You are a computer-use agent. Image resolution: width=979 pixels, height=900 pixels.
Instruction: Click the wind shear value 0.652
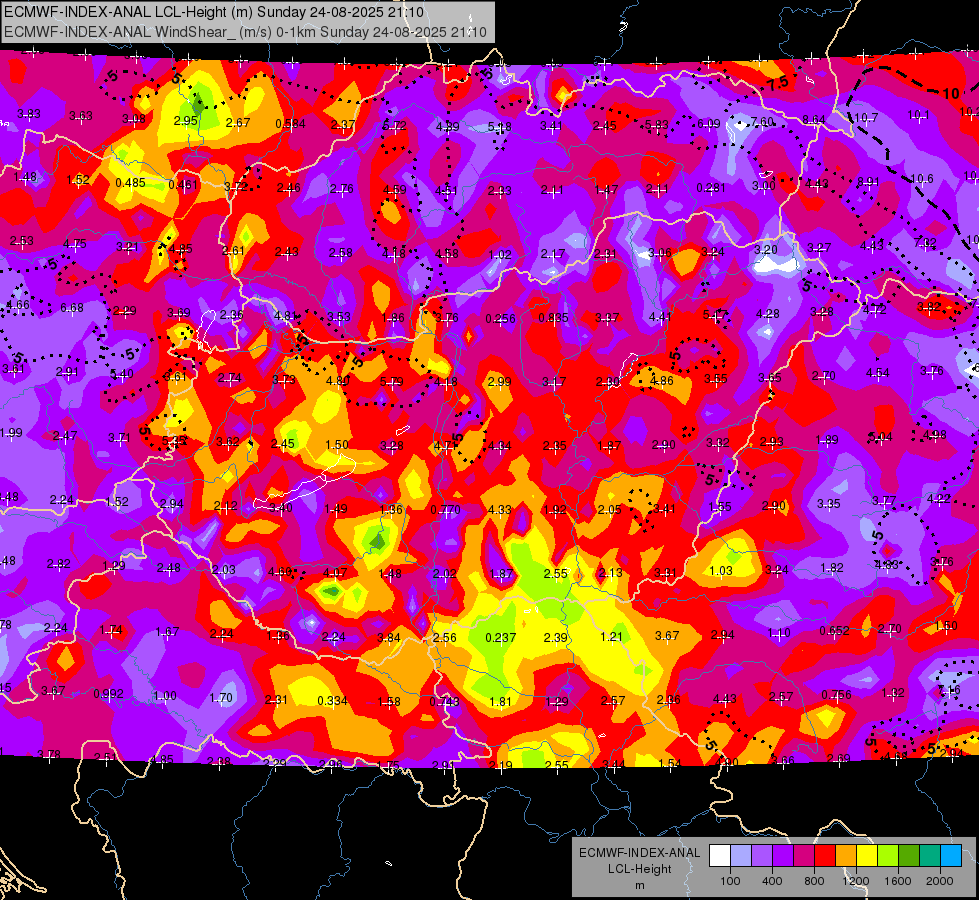(835, 631)
